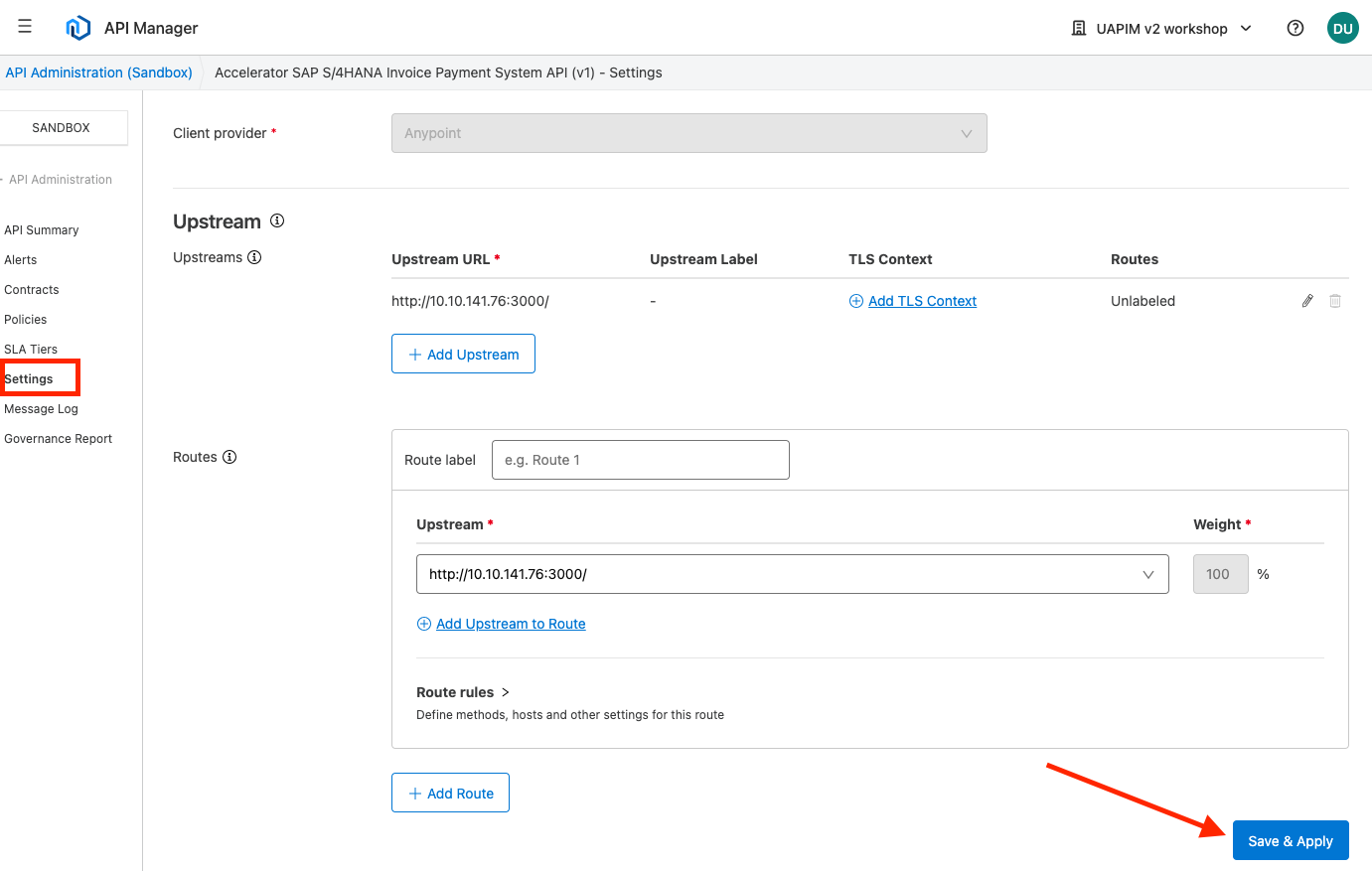Click the Upstream URL column header
1372x871 pixels.
pyautogui.click(x=446, y=259)
